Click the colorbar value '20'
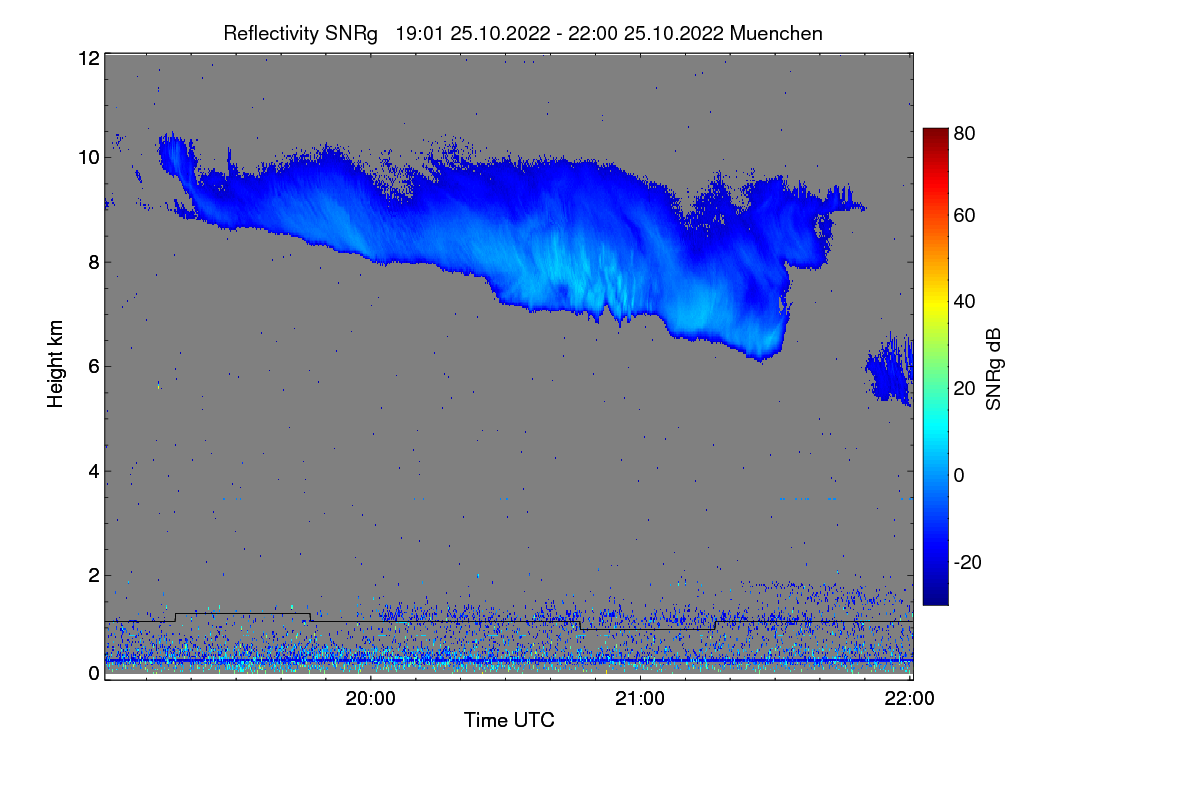The width and height of the screenshot is (1200, 800). tap(964, 388)
